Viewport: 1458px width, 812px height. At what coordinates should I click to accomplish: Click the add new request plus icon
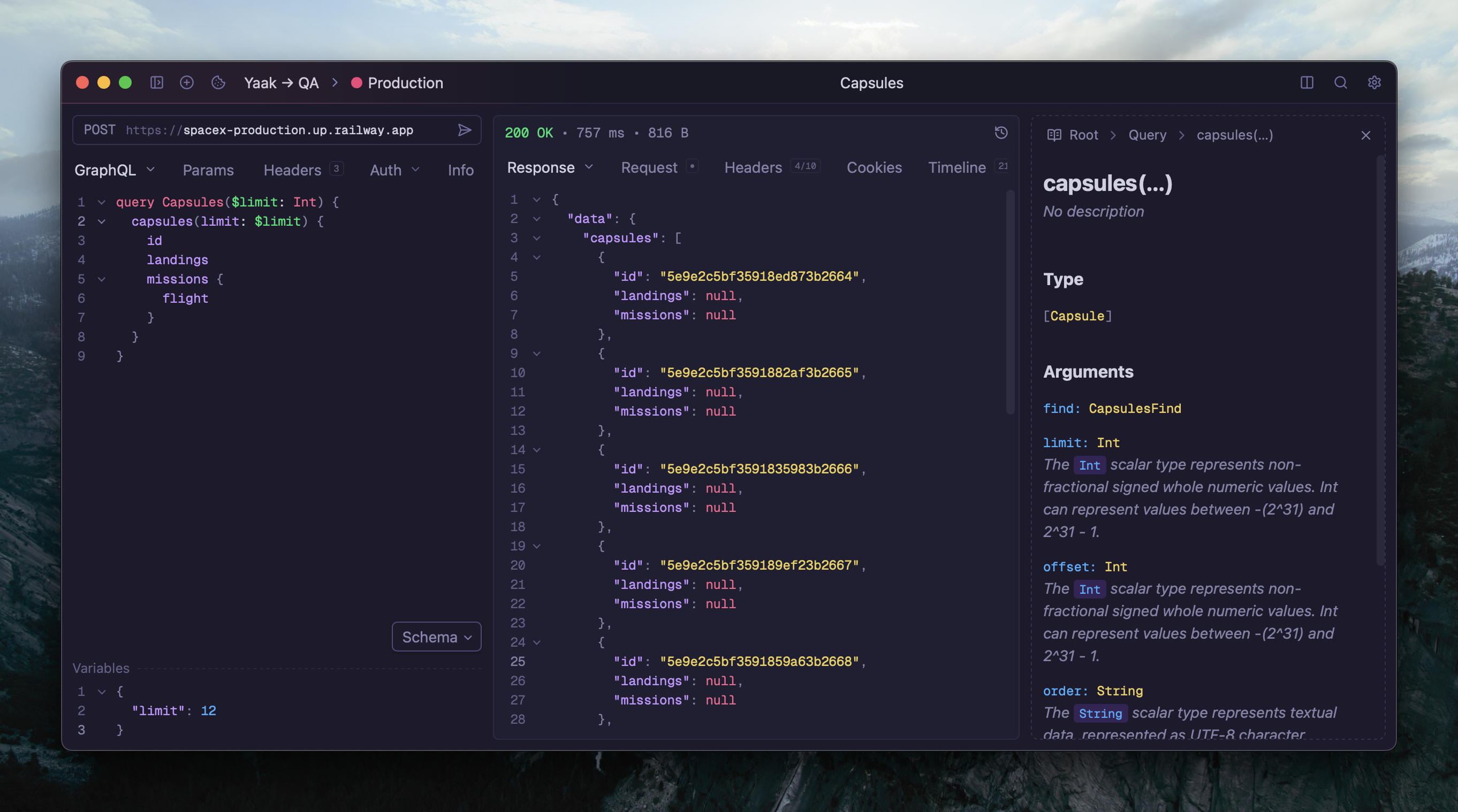pyautogui.click(x=187, y=82)
